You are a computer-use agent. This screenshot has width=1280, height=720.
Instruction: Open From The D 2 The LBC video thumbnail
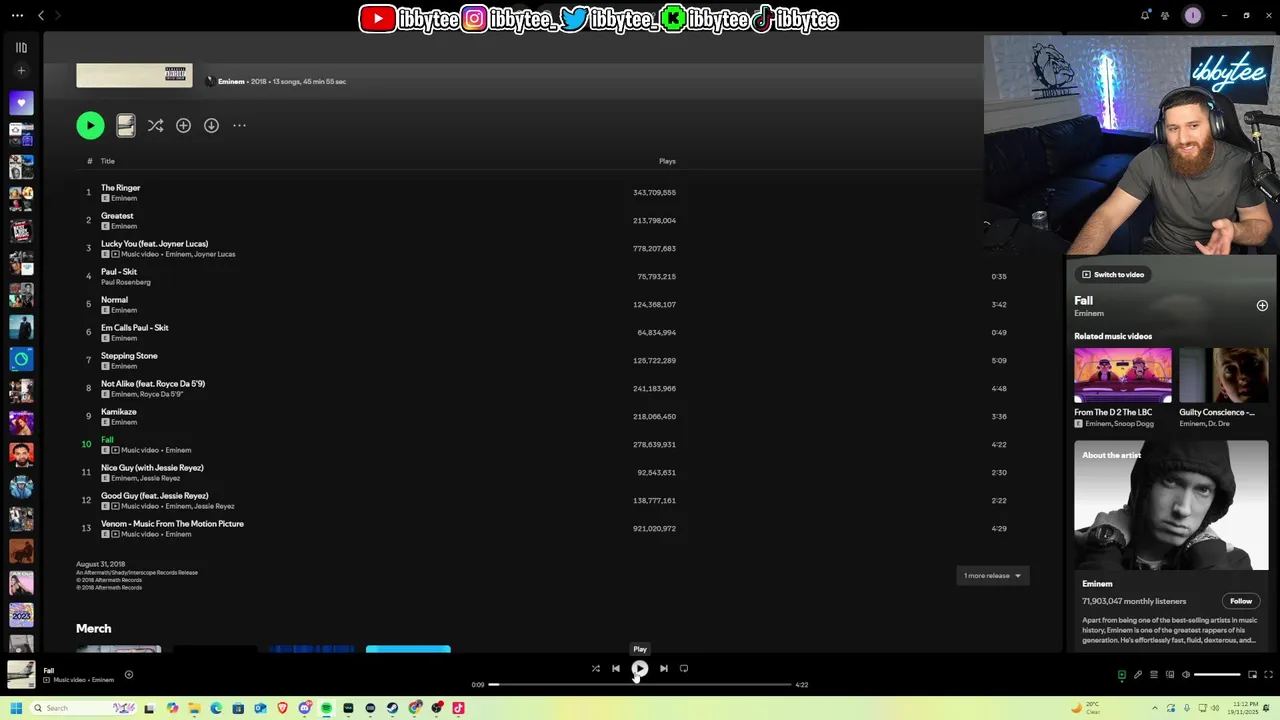pos(1123,375)
